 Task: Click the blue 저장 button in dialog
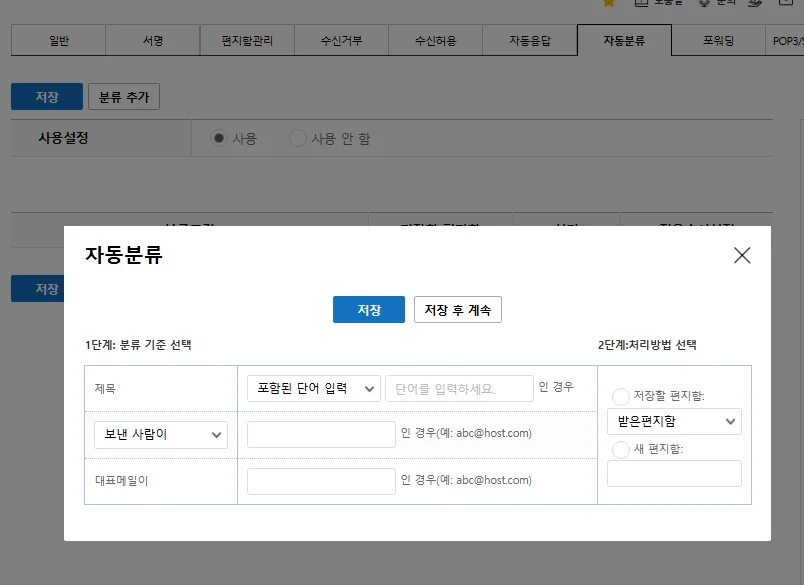[369, 310]
